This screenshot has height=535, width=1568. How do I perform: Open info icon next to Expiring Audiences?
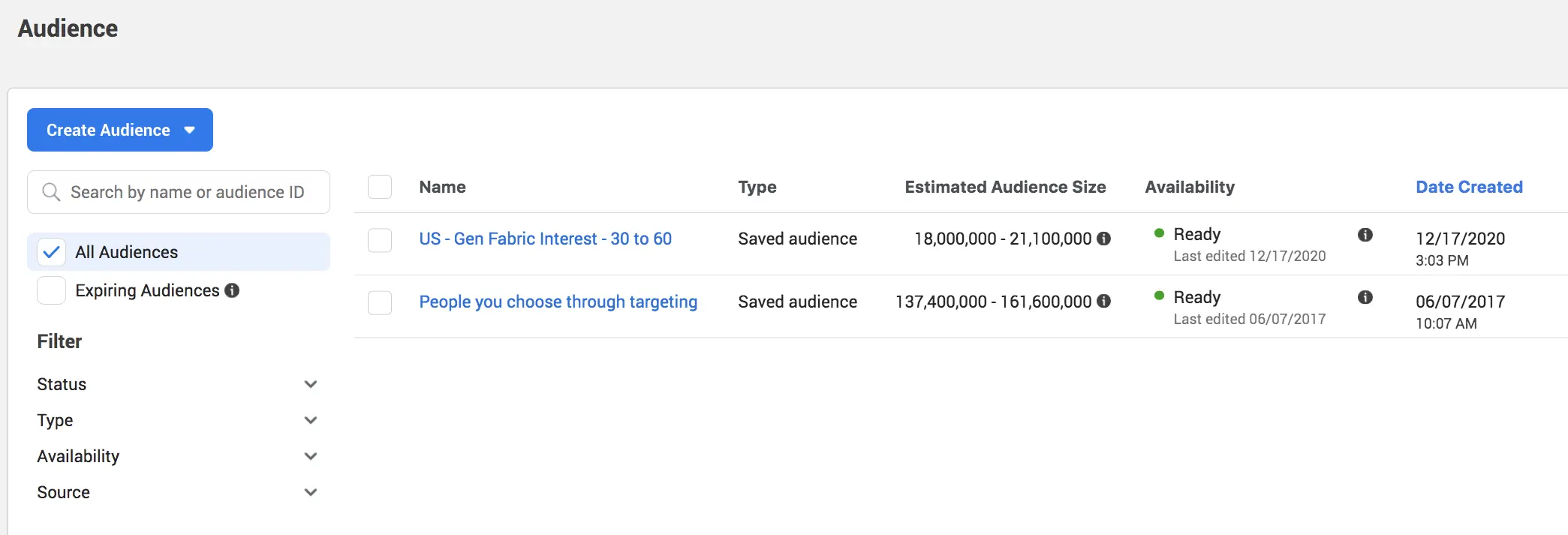[232, 290]
